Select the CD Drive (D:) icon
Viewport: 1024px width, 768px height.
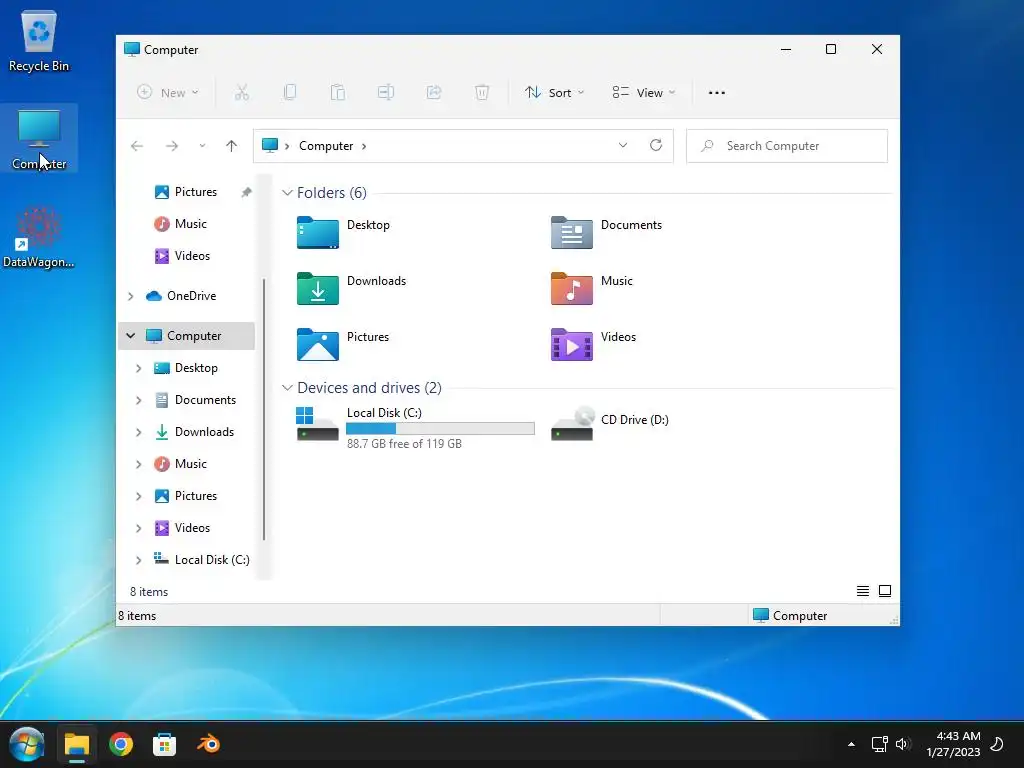click(x=572, y=424)
